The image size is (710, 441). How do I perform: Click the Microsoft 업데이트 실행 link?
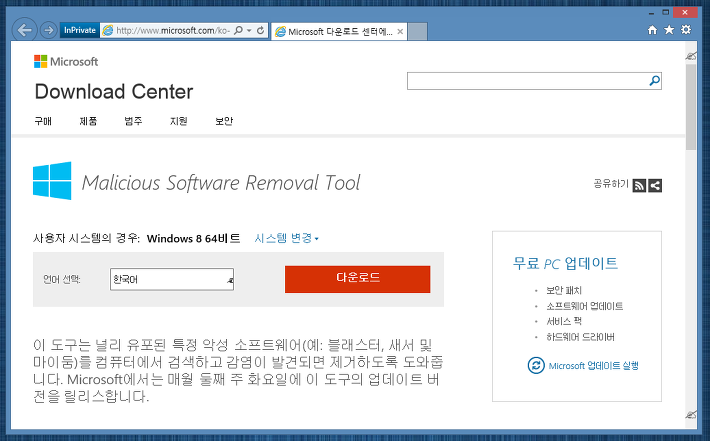[x=594, y=366]
